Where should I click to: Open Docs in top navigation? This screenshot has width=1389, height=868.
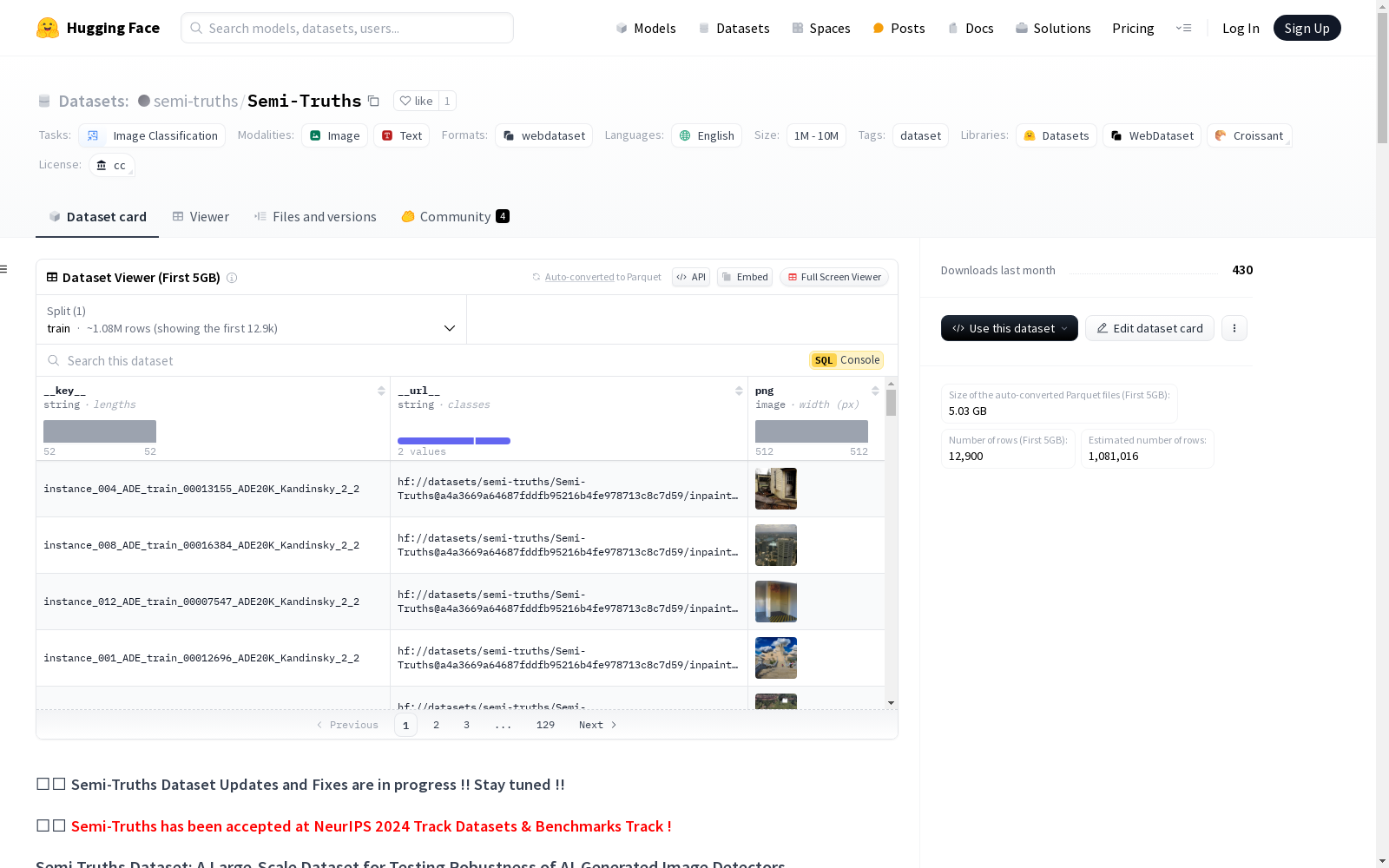[x=971, y=28]
